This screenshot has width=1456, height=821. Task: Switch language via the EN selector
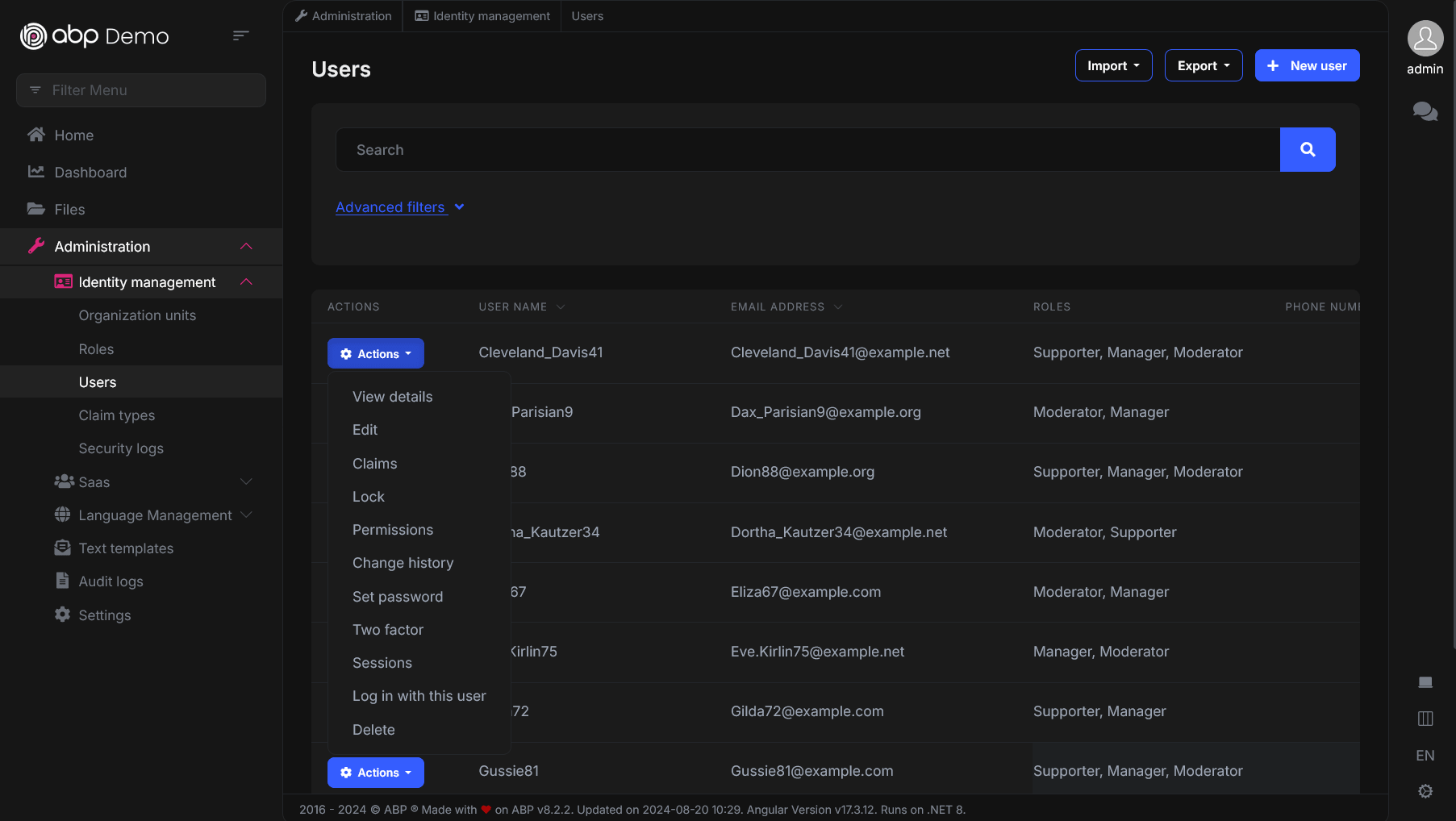pyautogui.click(x=1425, y=756)
